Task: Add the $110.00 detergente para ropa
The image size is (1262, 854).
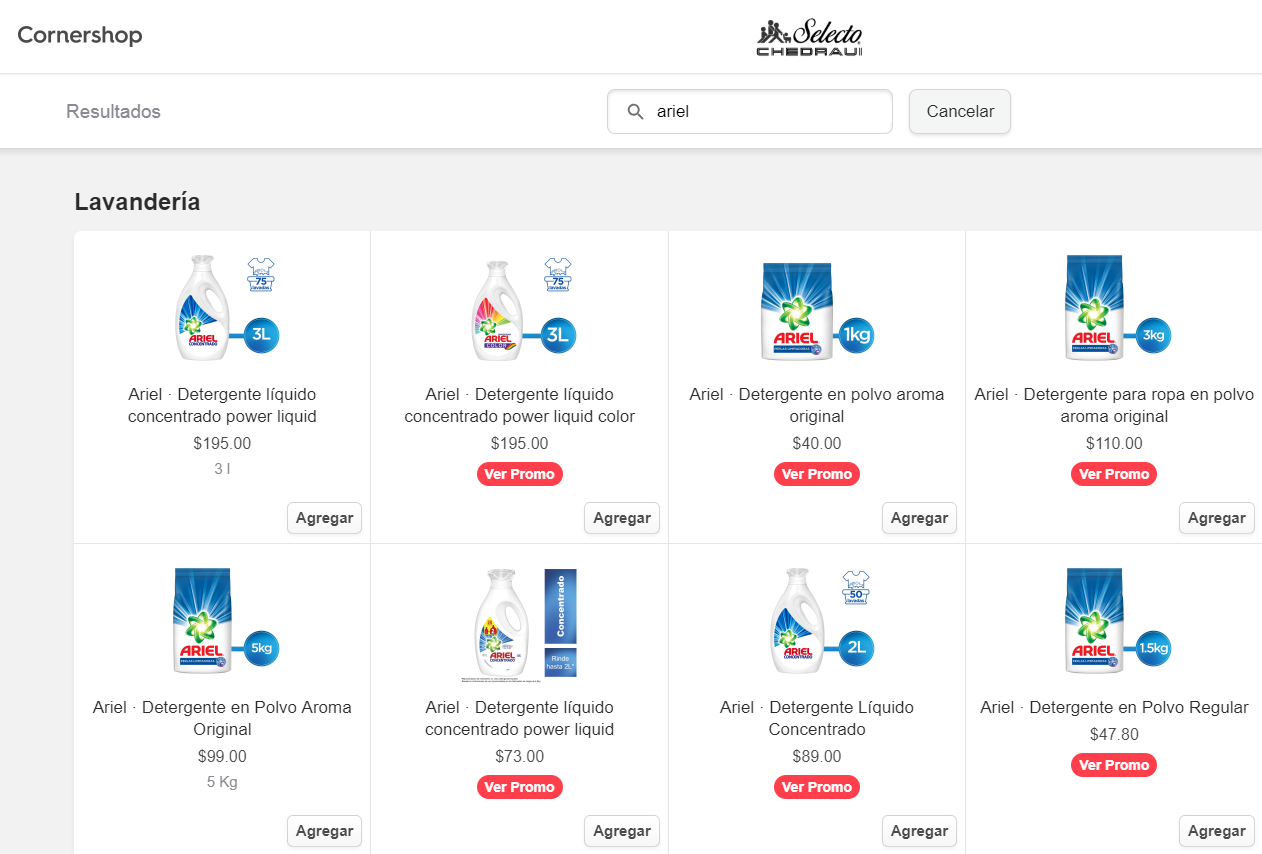Action: click(1216, 518)
